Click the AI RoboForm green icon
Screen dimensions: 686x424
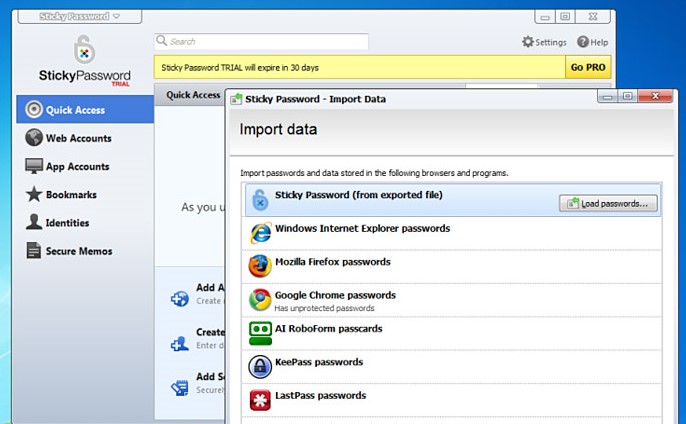260,333
